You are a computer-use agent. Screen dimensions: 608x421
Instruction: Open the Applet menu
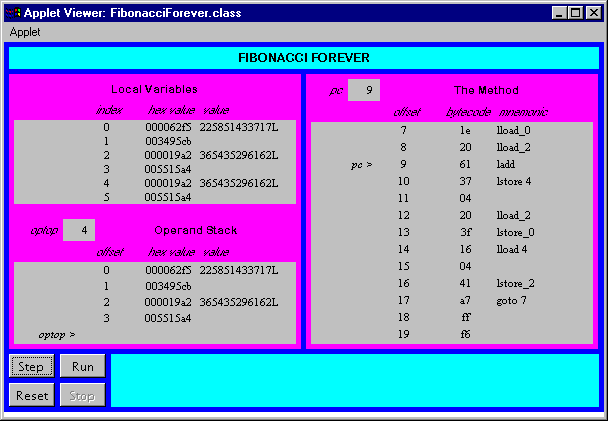25,32
